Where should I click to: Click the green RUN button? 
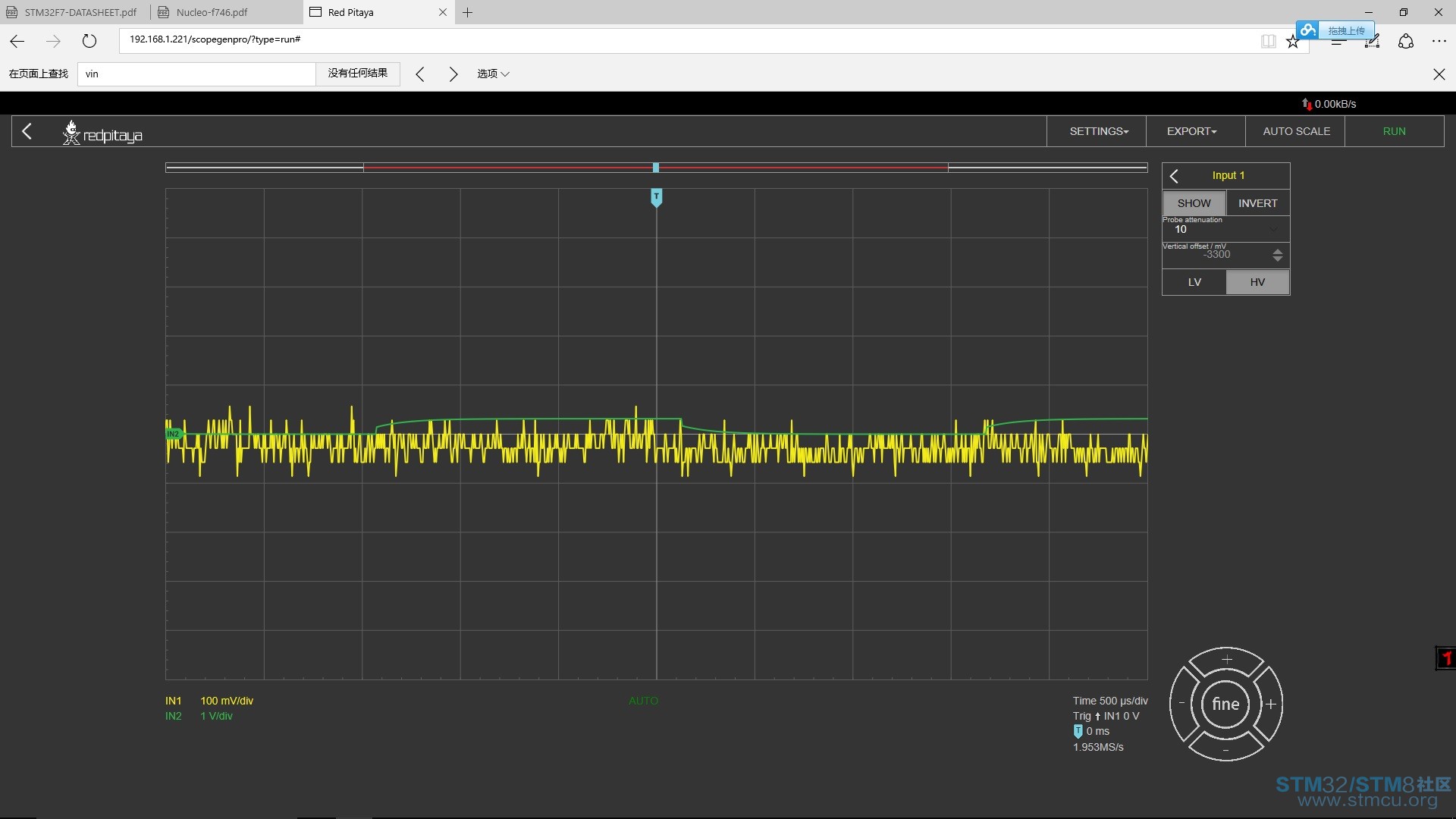(1394, 131)
